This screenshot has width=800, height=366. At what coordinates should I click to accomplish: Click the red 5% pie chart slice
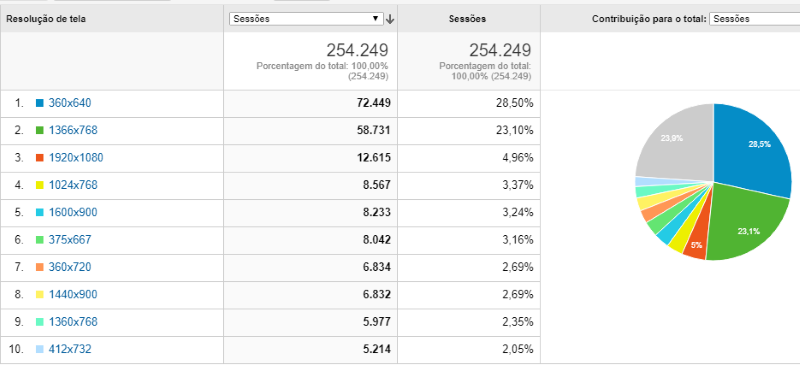[696, 244]
